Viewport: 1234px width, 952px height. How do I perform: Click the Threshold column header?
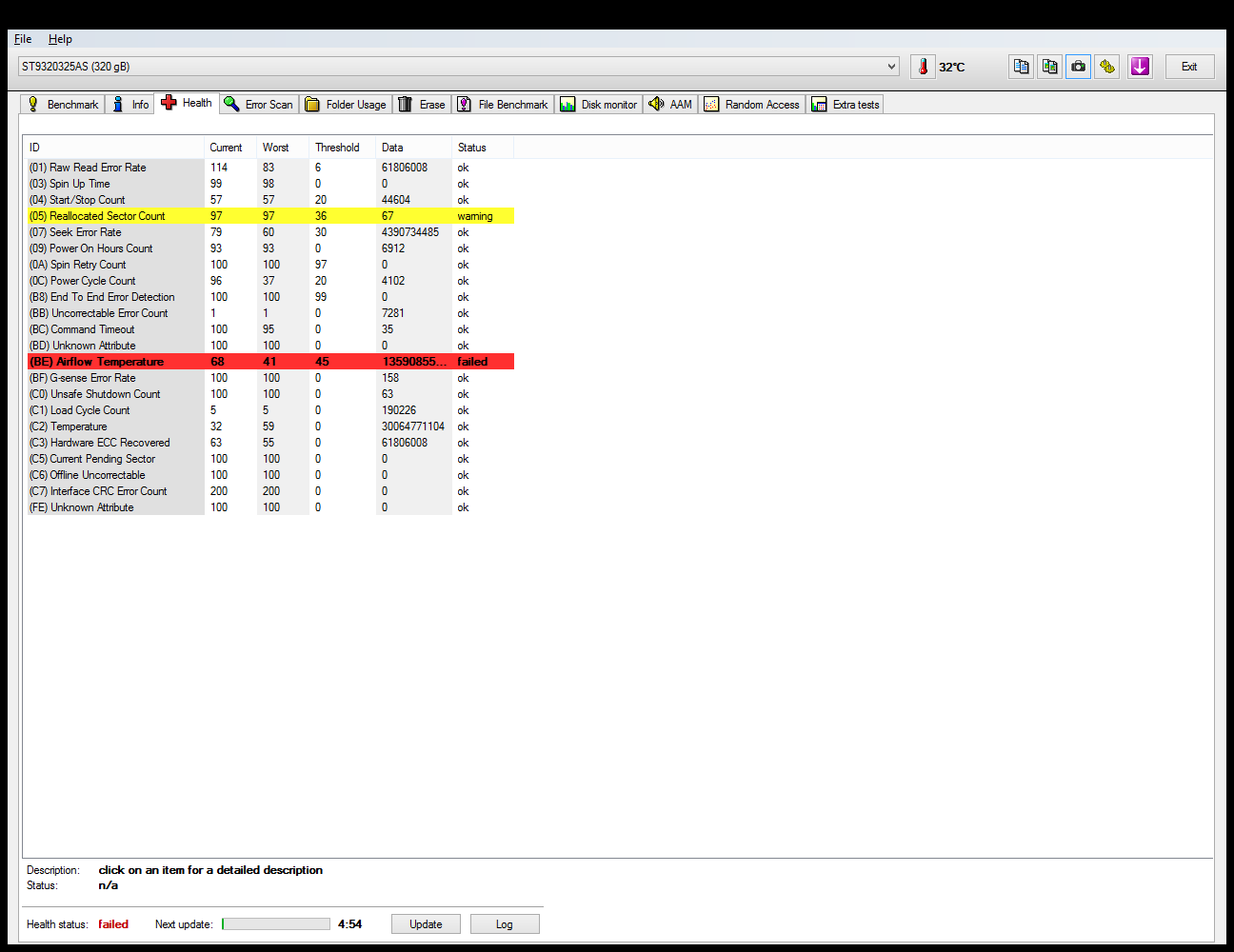tap(343, 148)
